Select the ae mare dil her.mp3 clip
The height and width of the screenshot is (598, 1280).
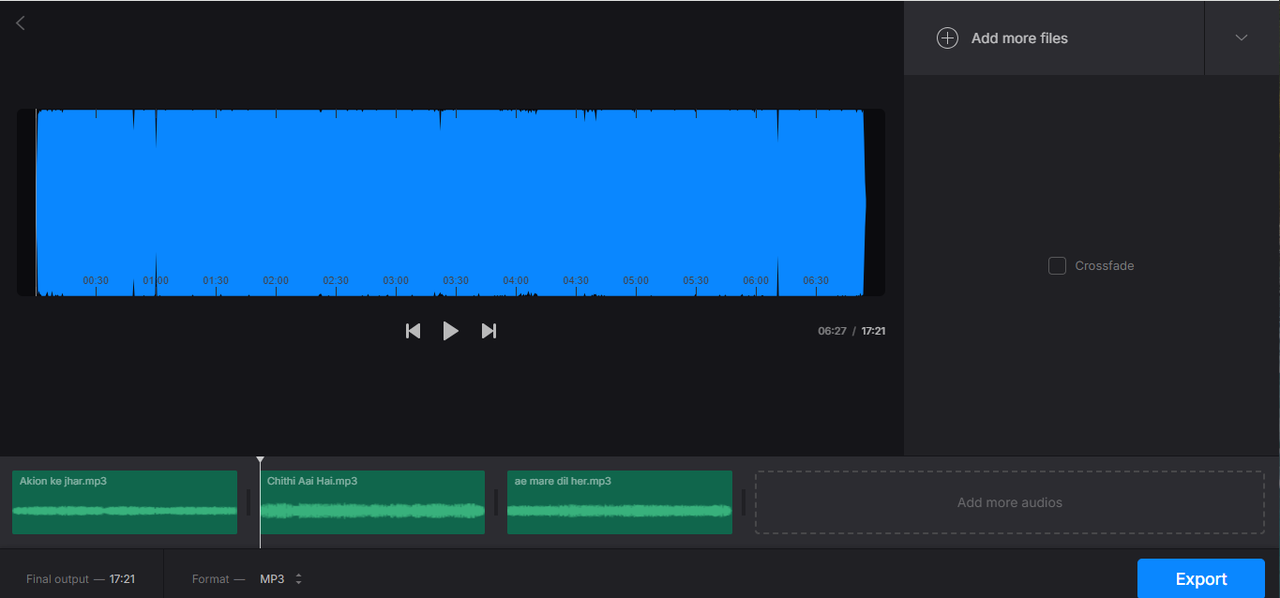[x=620, y=502]
